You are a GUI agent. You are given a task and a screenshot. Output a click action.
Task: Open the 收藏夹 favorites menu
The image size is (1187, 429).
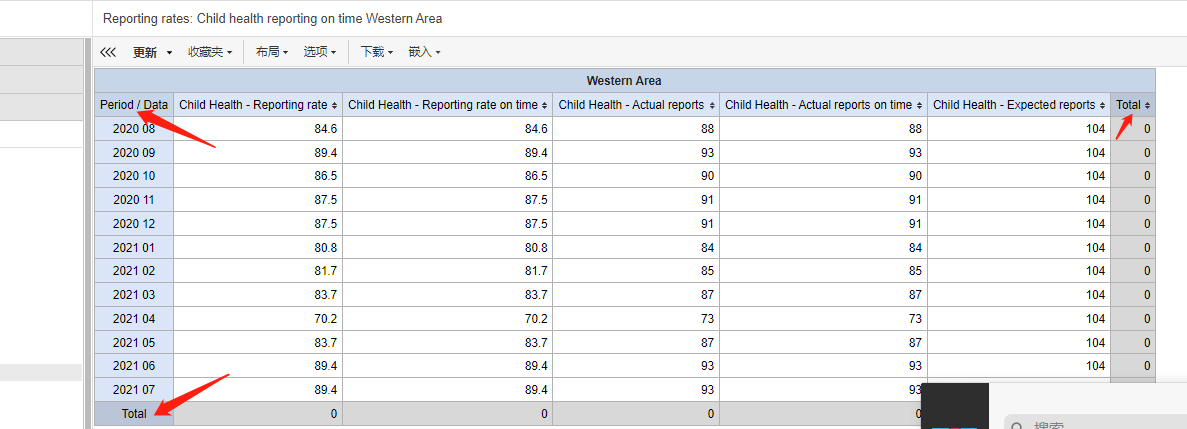pyautogui.click(x=210, y=52)
